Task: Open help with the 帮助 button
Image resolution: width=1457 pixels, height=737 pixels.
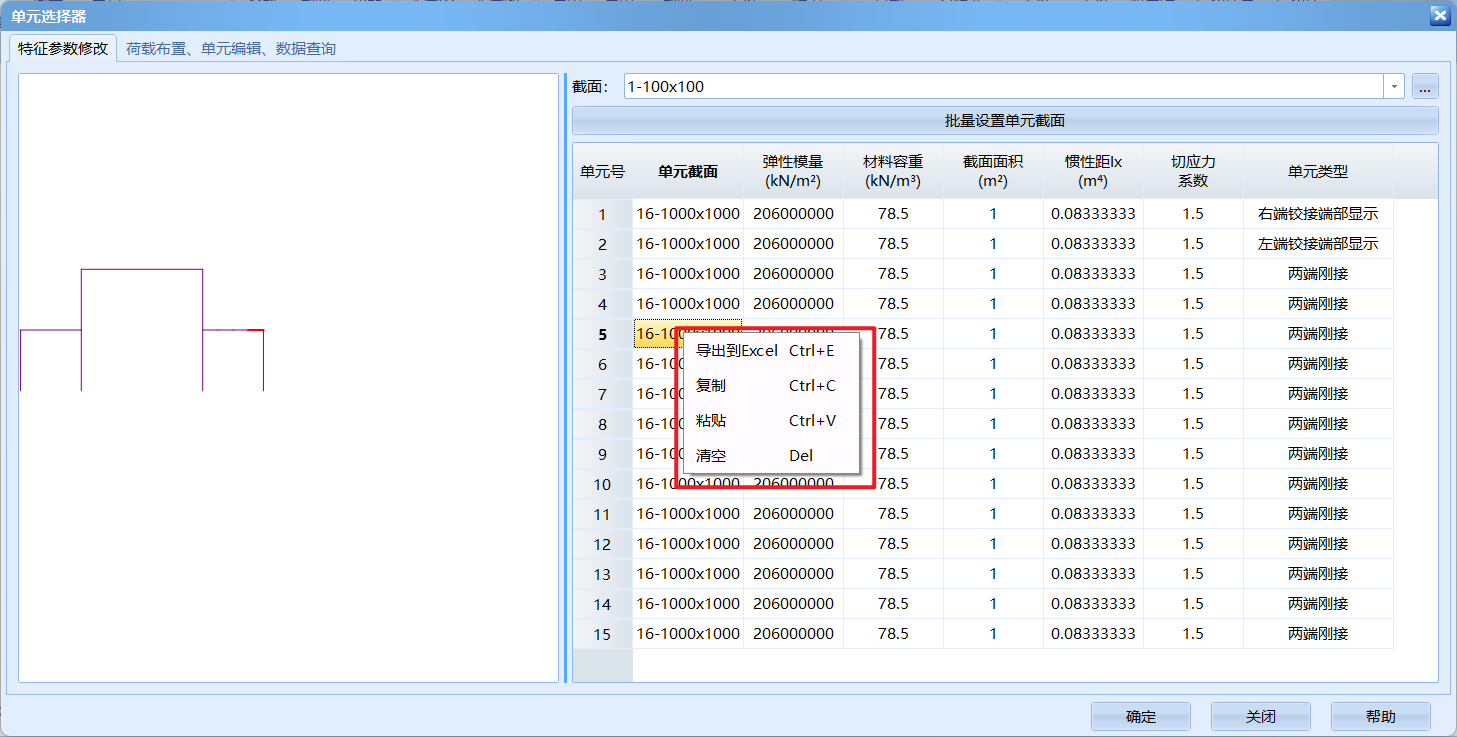Action: pyautogui.click(x=1380, y=716)
